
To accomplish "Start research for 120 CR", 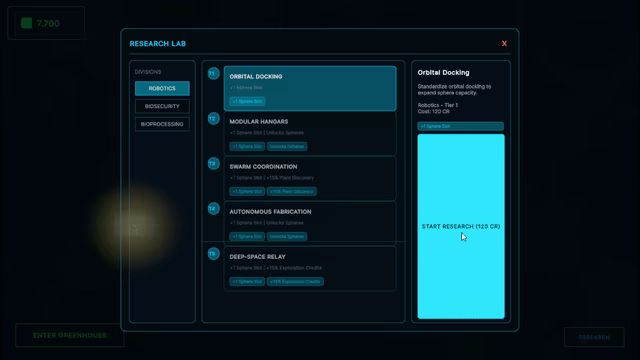I will [461, 226].
